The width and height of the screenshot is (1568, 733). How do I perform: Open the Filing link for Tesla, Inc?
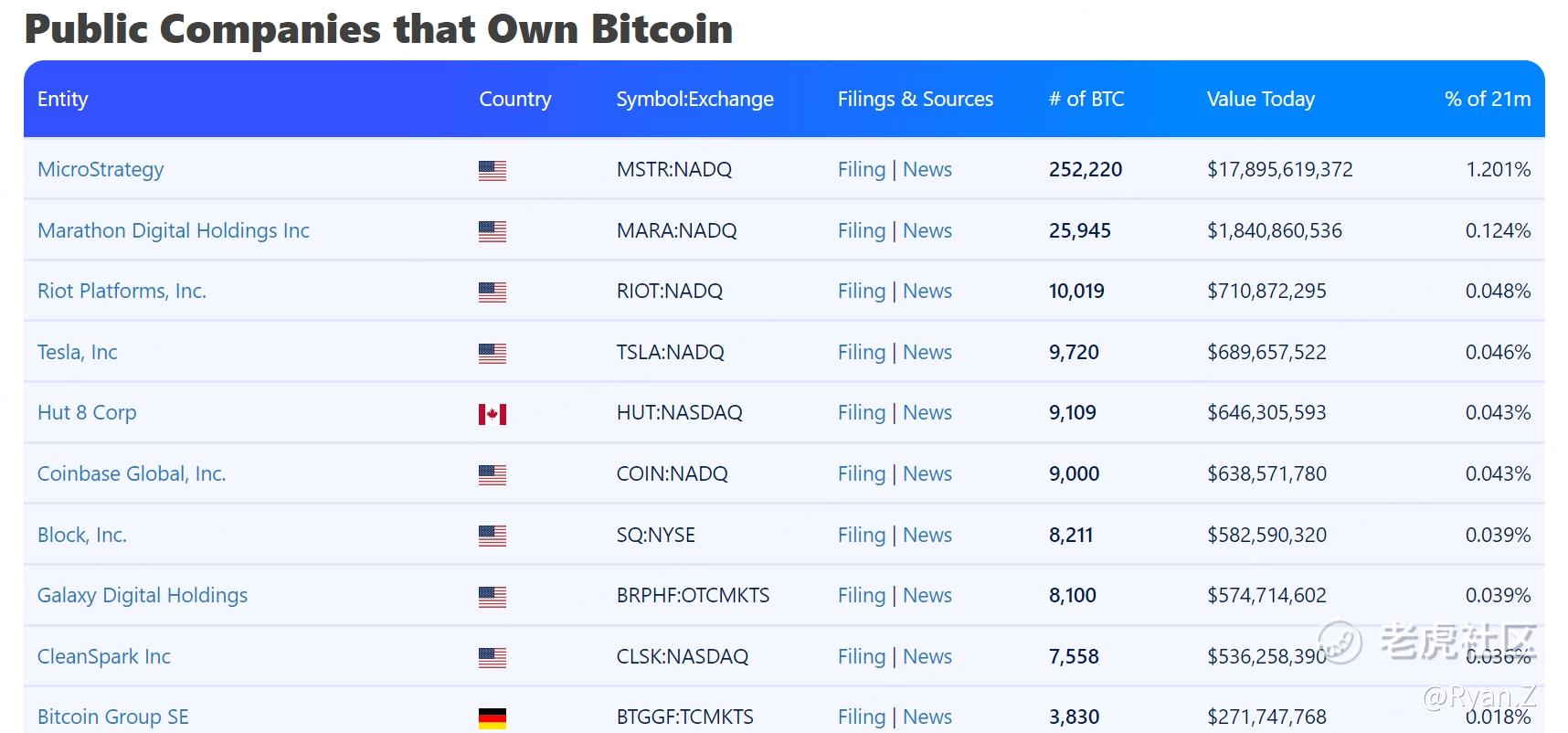[x=860, y=352]
